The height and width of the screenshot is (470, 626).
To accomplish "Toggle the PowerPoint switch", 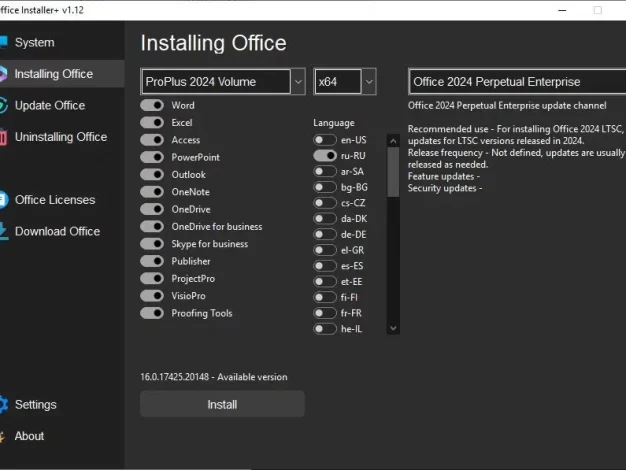I will click(x=152, y=157).
